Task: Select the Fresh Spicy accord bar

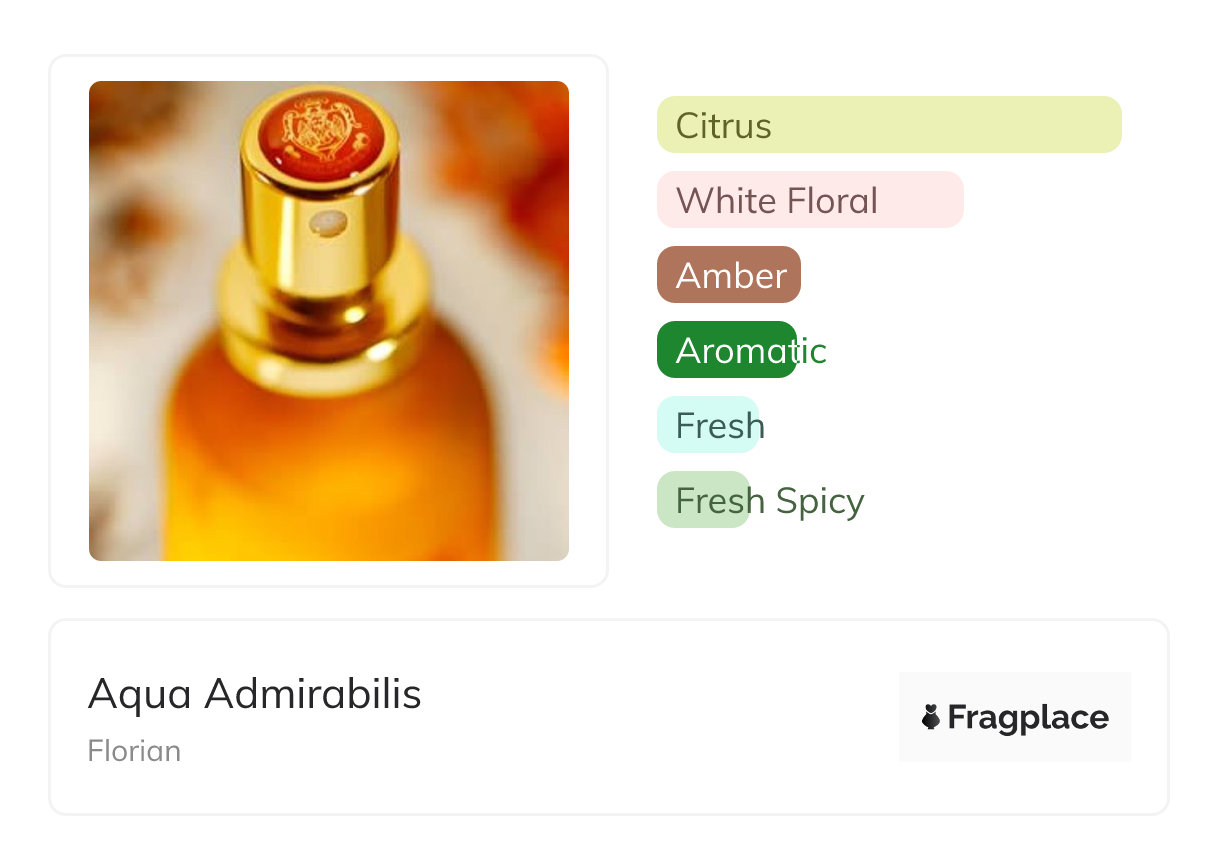Action: coord(702,500)
